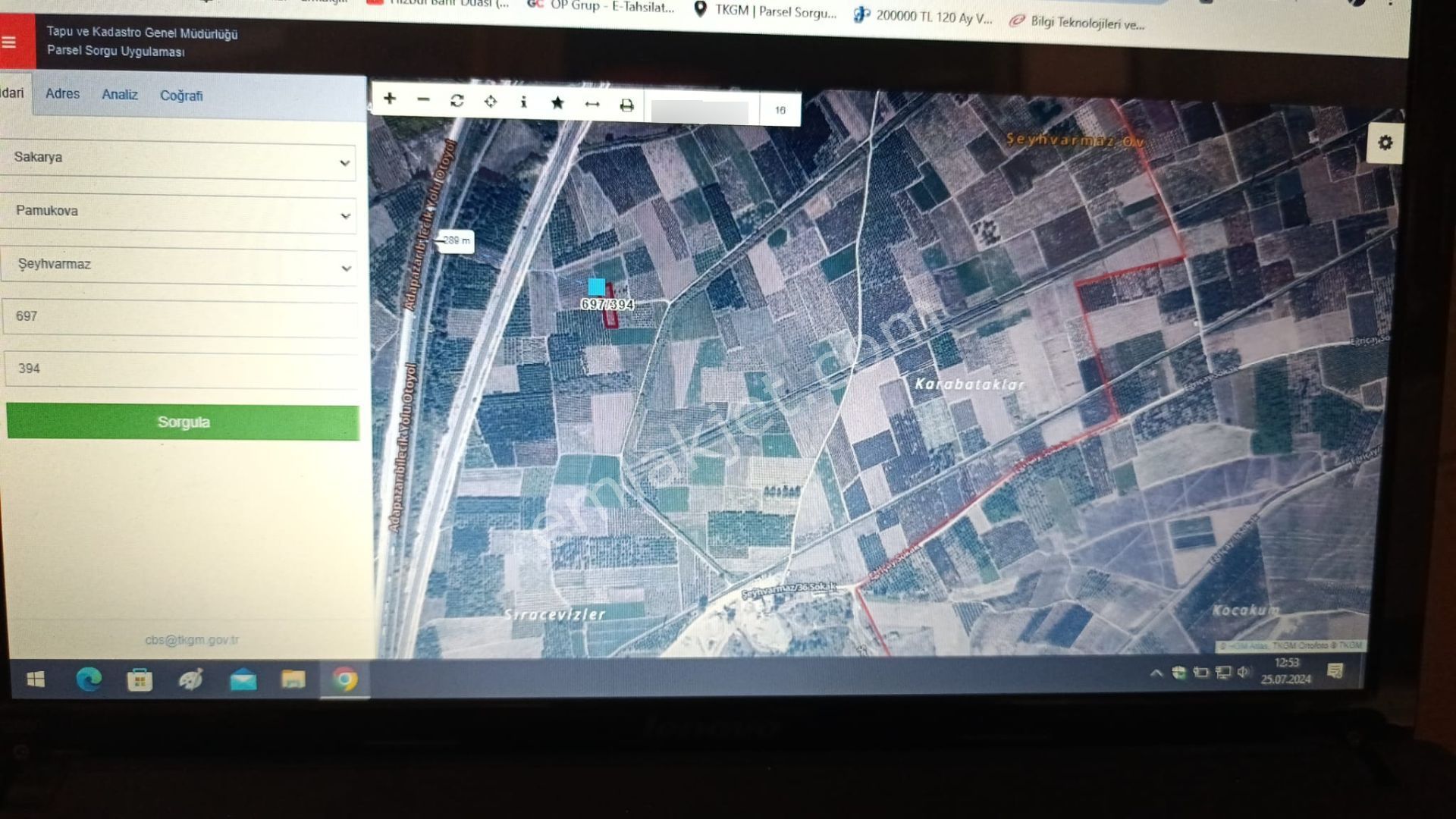Open the Coğrafi tab
The image size is (1456, 819).
pos(181,96)
